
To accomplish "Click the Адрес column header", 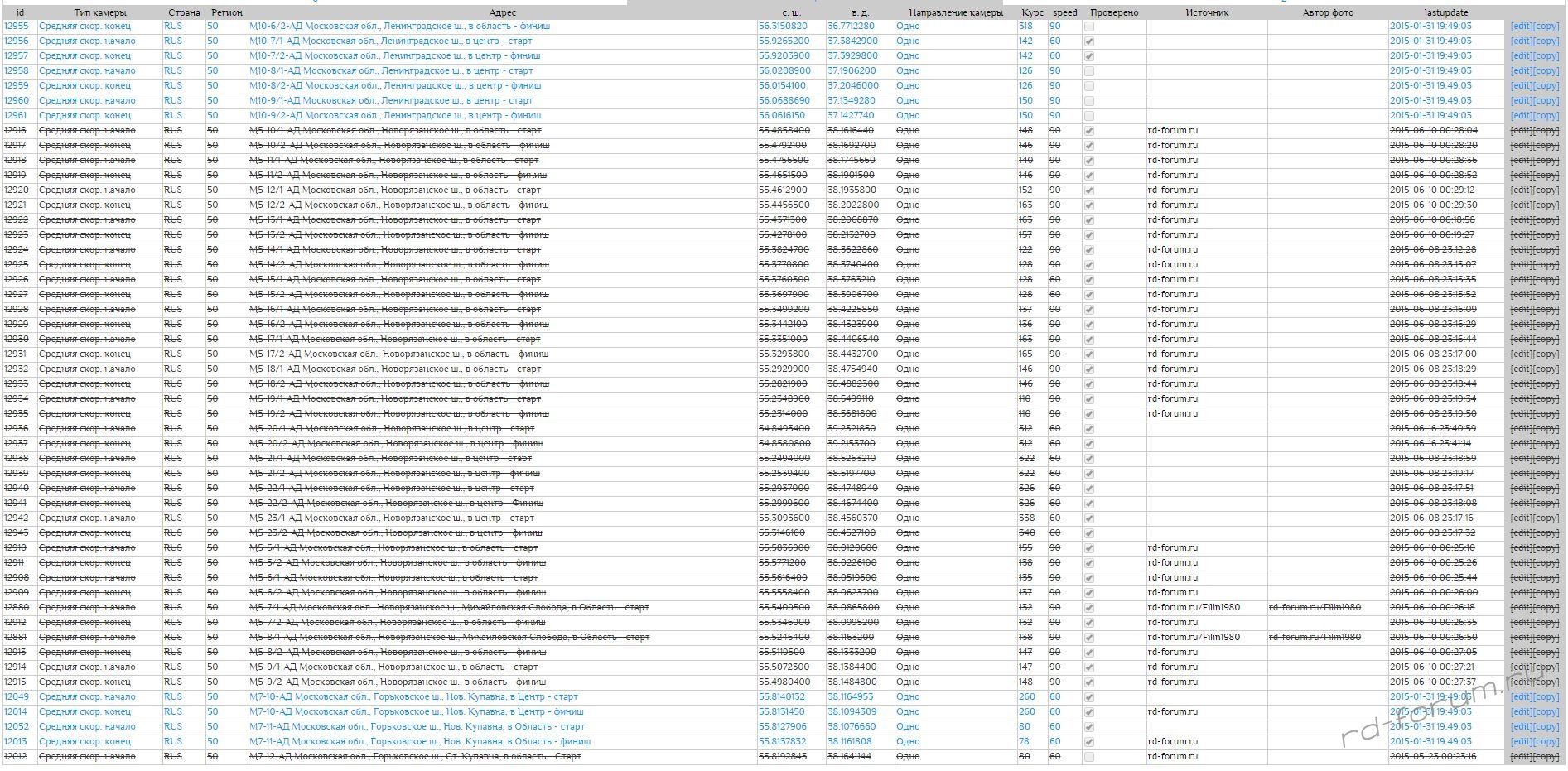I will [x=502, y=12].
